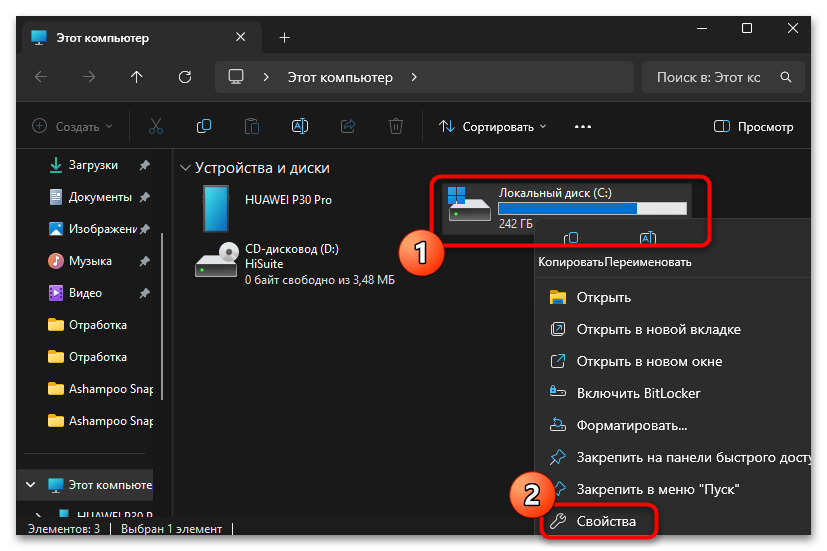Go up one folder level
The height and width of the screenshot is (551, 827).
pos(137,77)
